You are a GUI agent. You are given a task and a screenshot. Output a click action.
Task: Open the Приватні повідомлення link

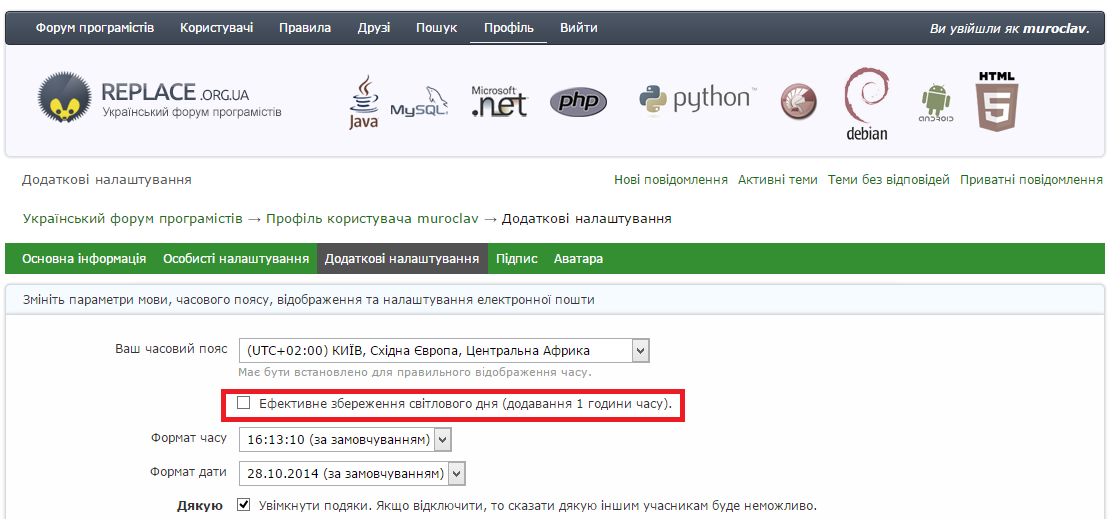click(1031, 180)
